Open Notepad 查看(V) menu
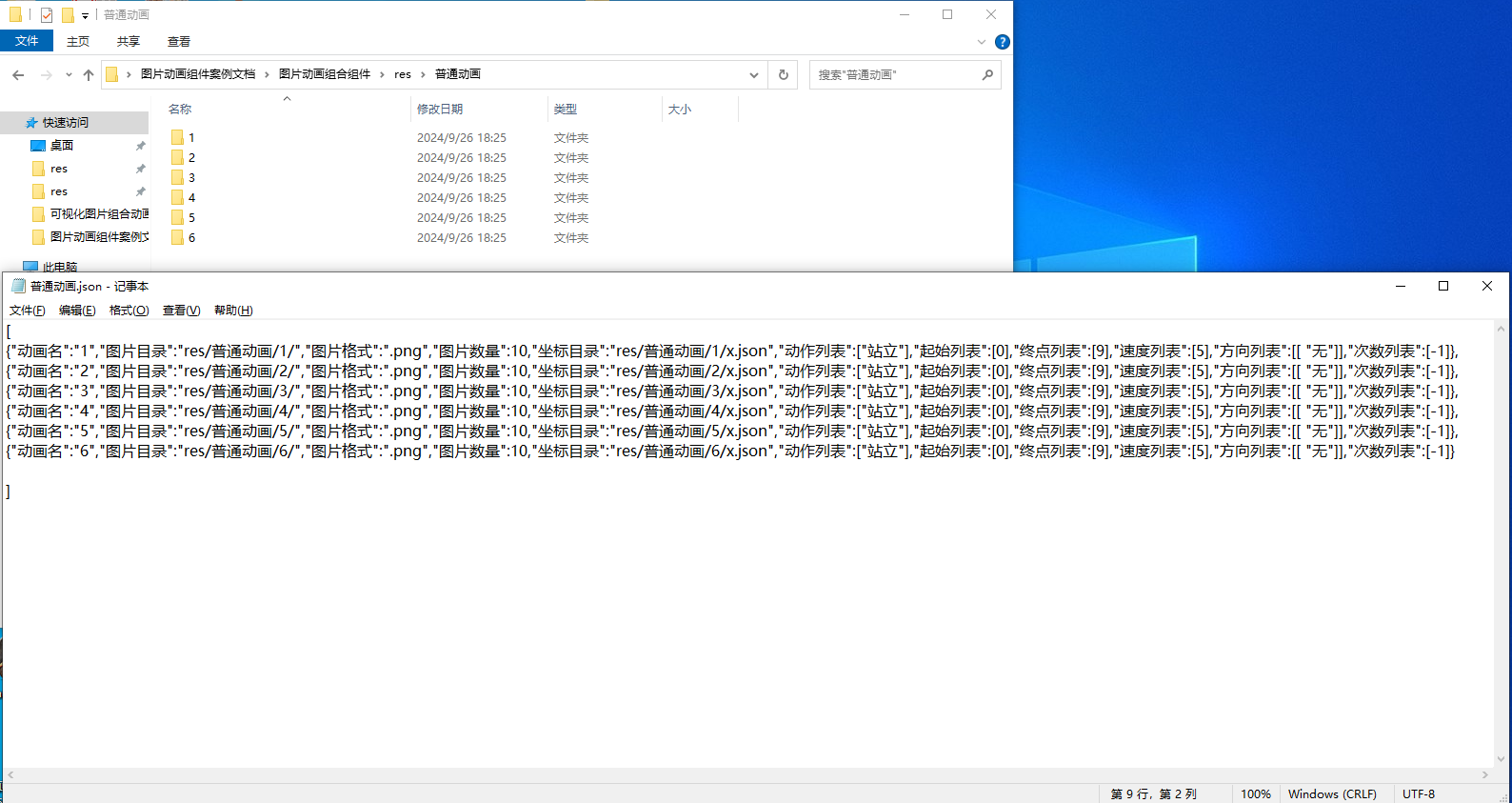 (x=181, y=311)
